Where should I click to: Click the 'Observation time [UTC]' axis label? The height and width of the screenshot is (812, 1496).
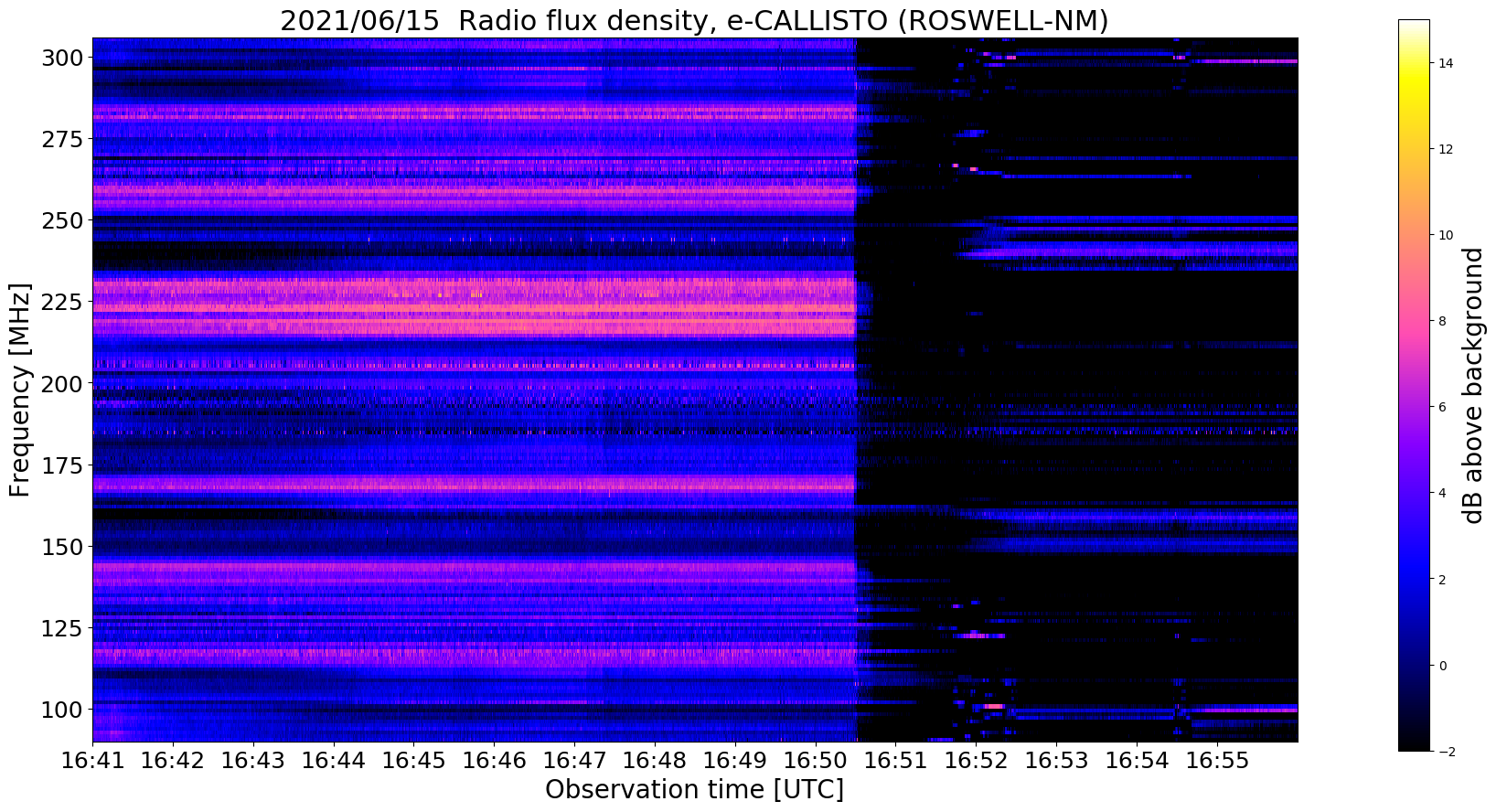tap(694, 789)
